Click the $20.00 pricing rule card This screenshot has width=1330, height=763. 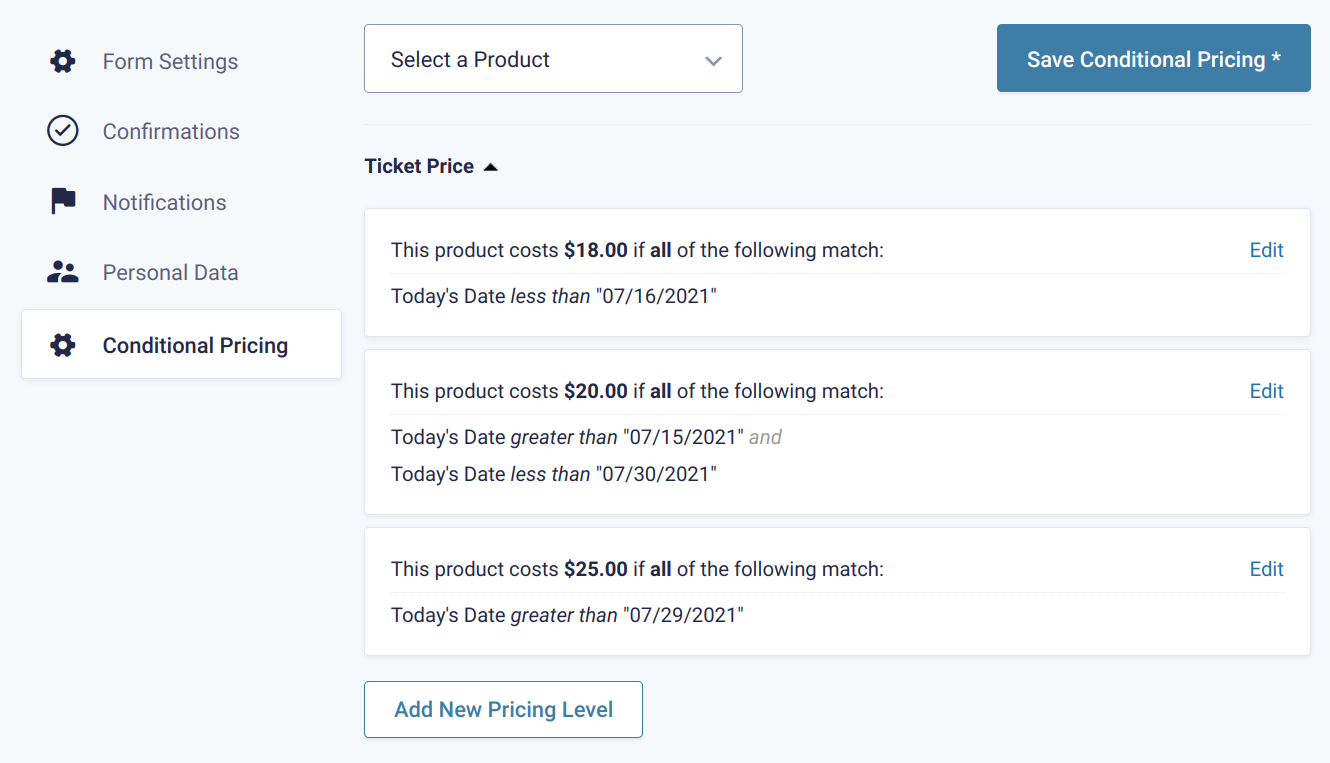[837, 432]
